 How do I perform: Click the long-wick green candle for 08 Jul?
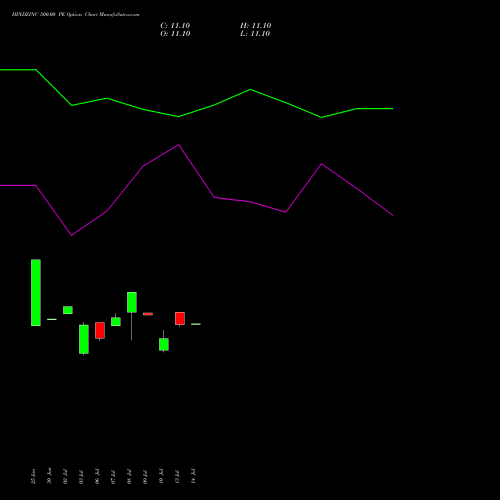click(x=132, y=302)
